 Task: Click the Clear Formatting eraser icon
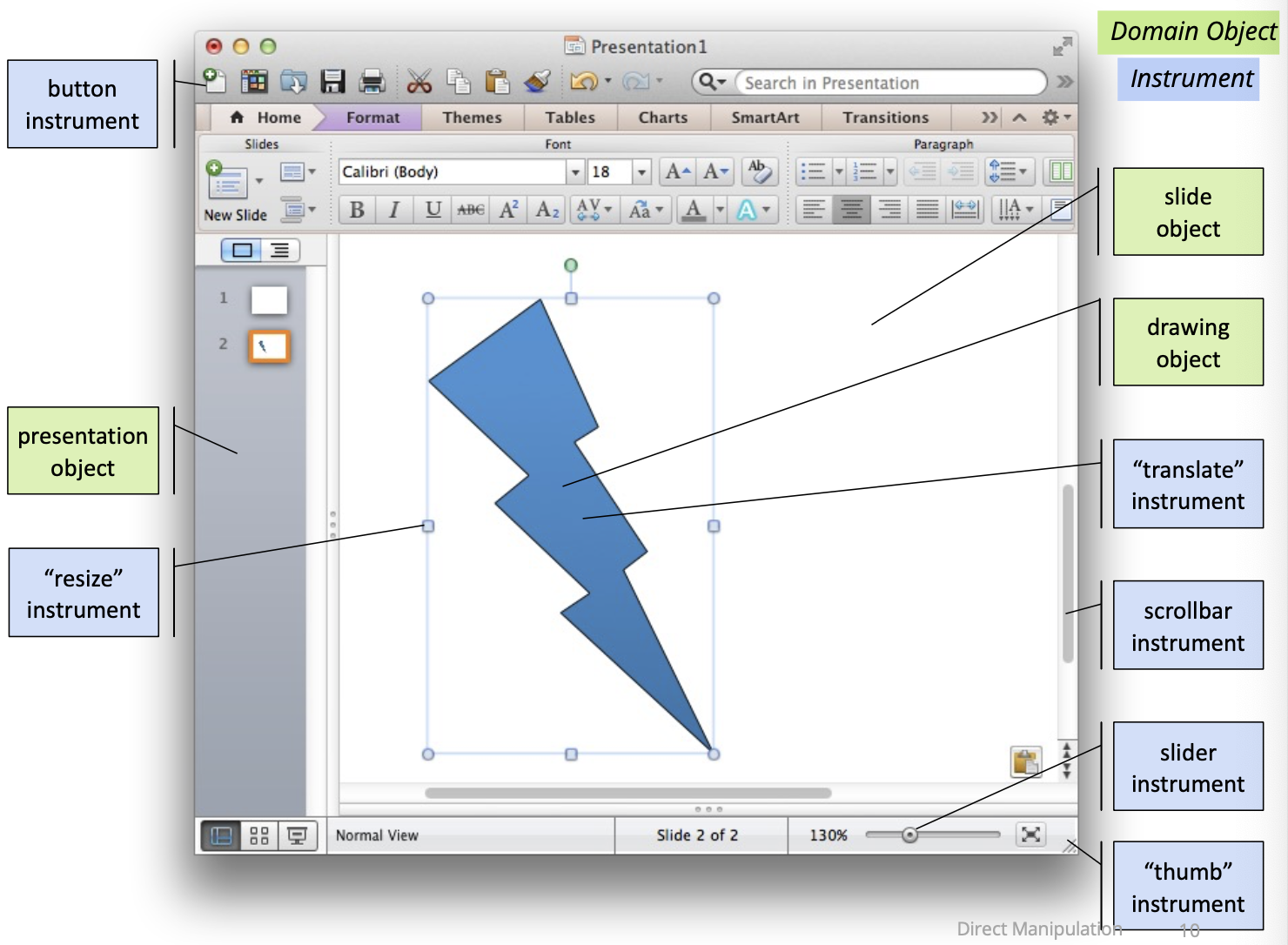point(759,171)
